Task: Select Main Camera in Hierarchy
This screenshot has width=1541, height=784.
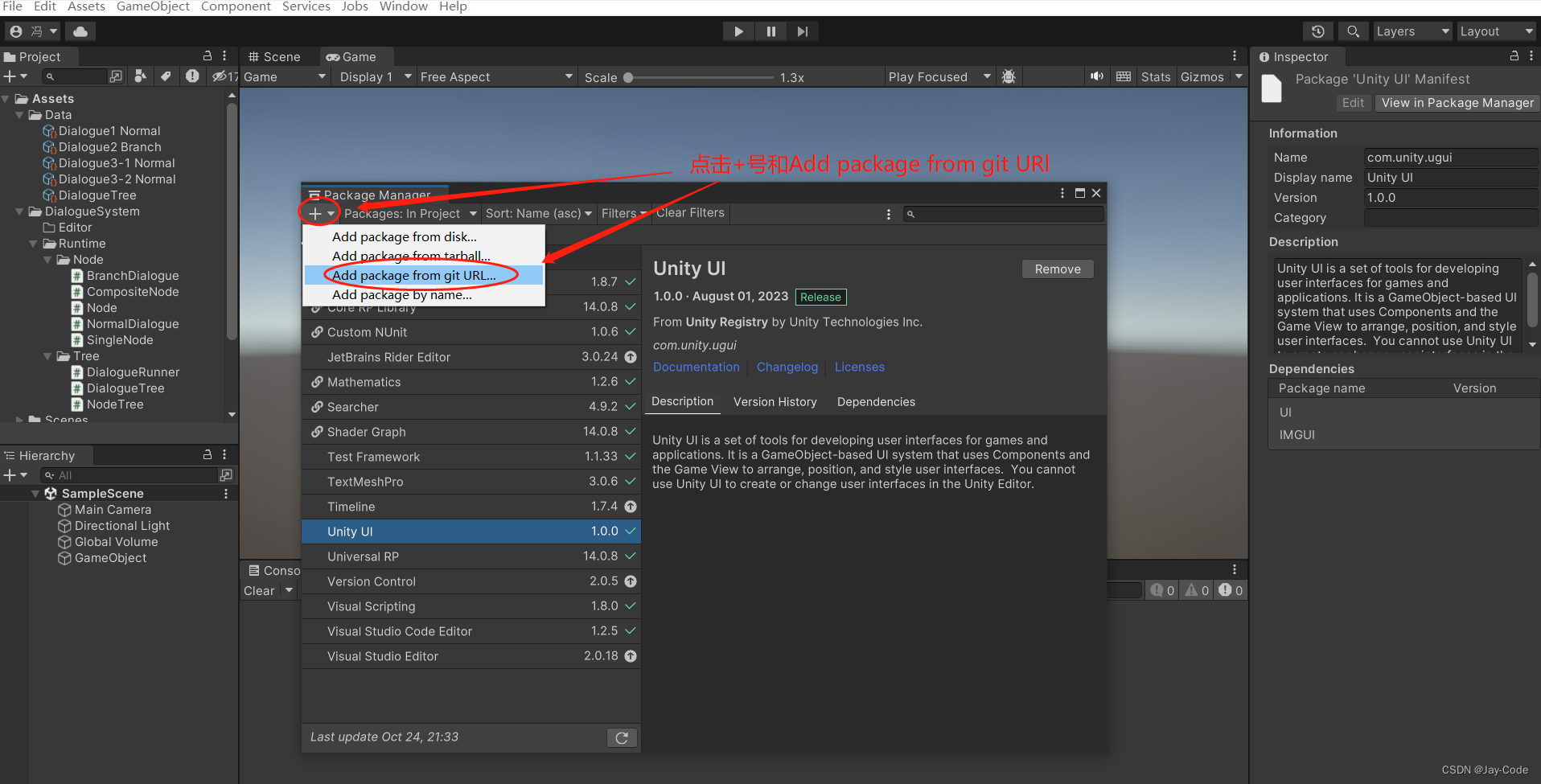Action: (x=113, y=510)
